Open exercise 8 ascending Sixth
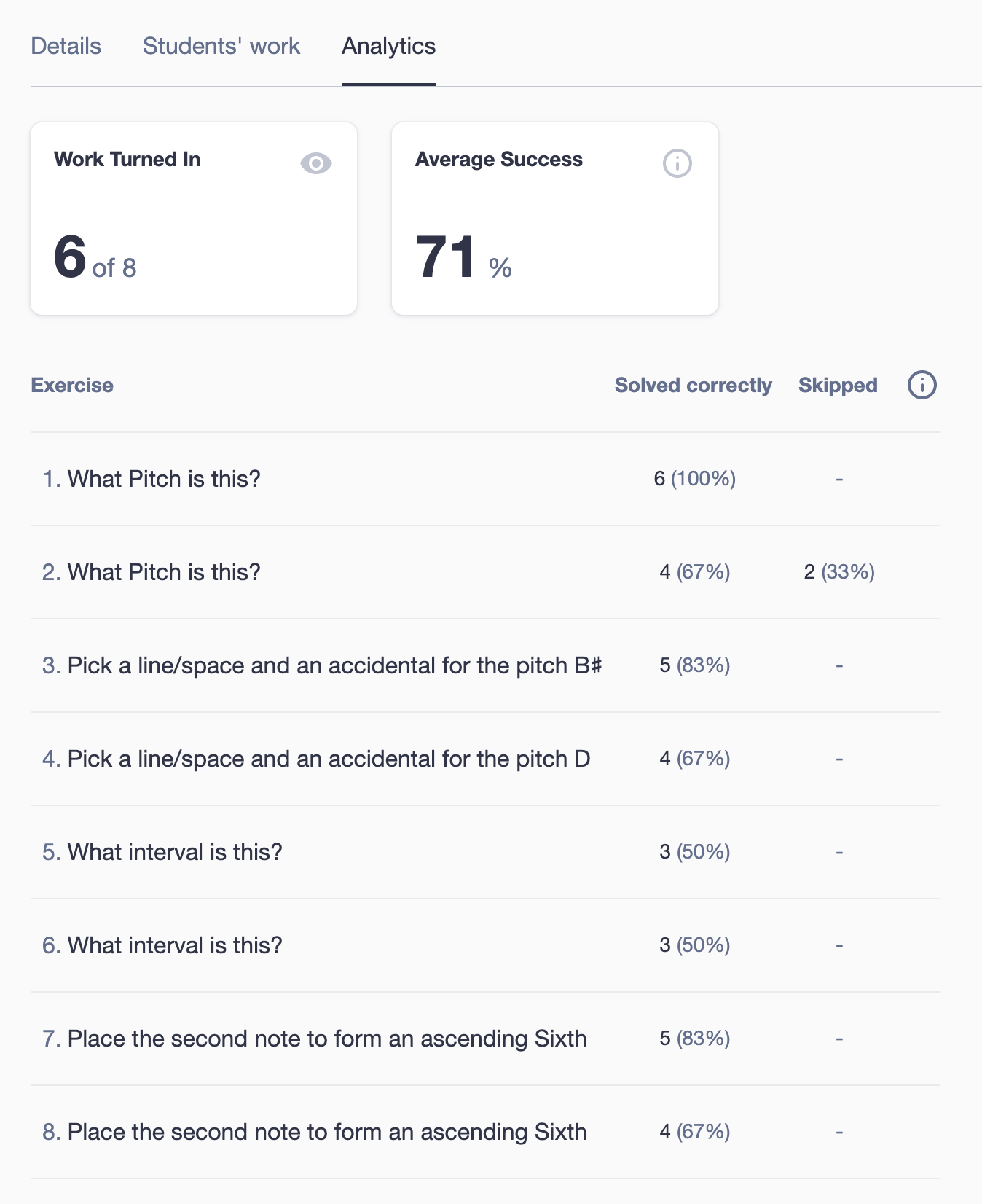Image resolution: width=982 pixels, height=1204 pixels. pyautogui.click(x=485, y=1132)
